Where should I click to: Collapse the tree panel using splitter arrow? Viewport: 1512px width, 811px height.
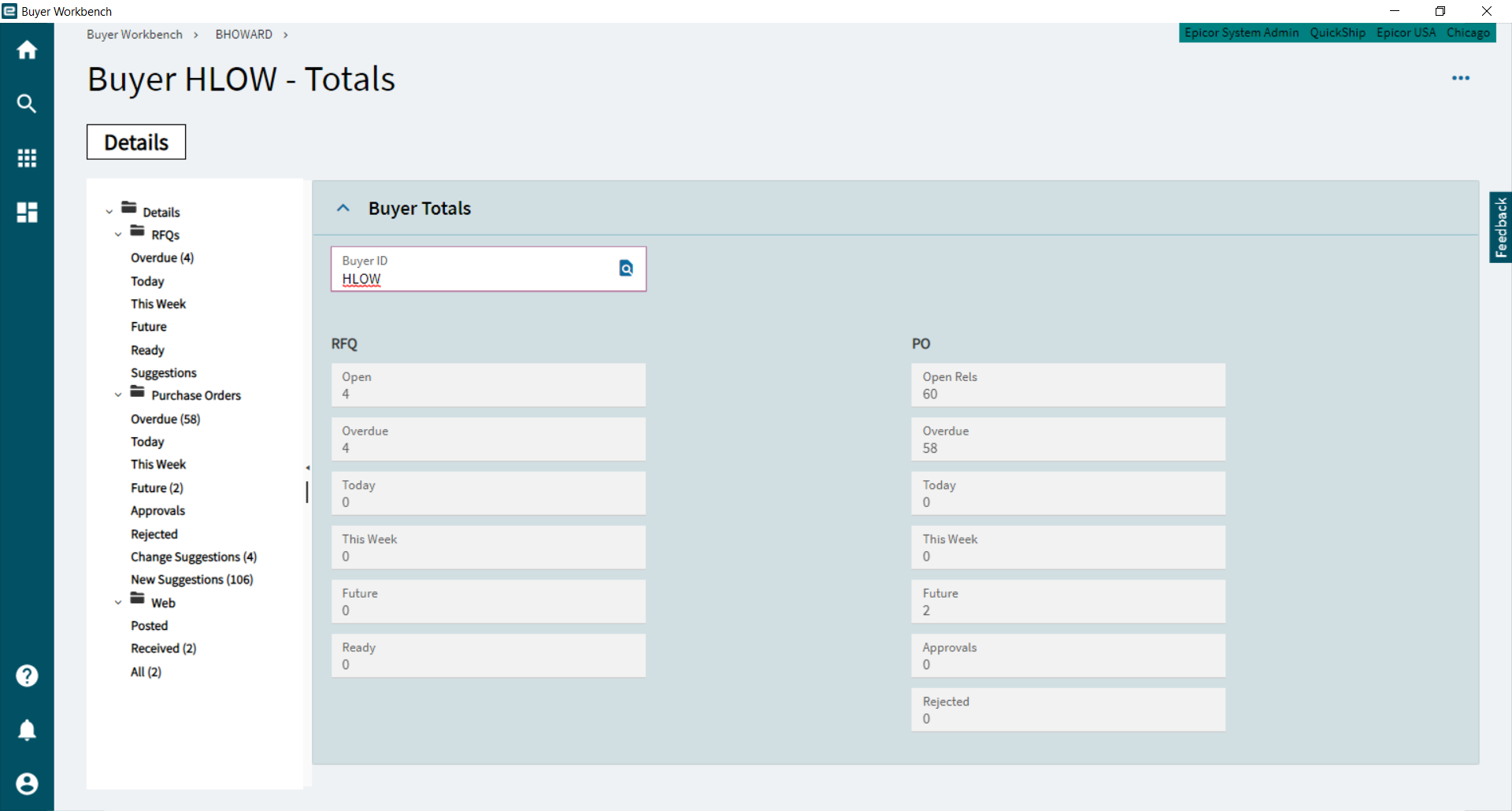(307, 468)
